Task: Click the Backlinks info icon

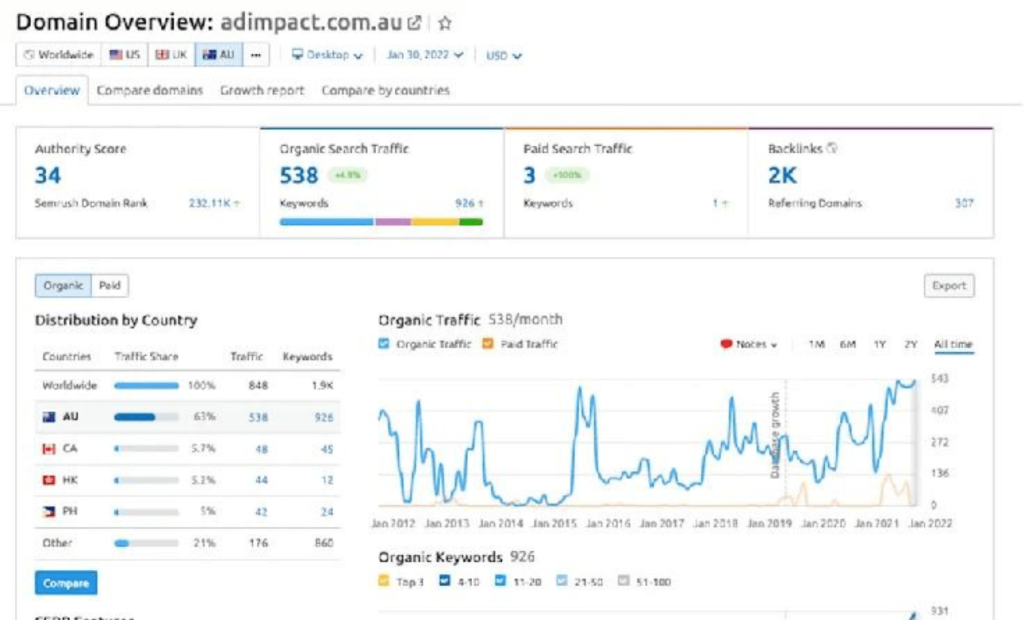Action: point(833,148)
